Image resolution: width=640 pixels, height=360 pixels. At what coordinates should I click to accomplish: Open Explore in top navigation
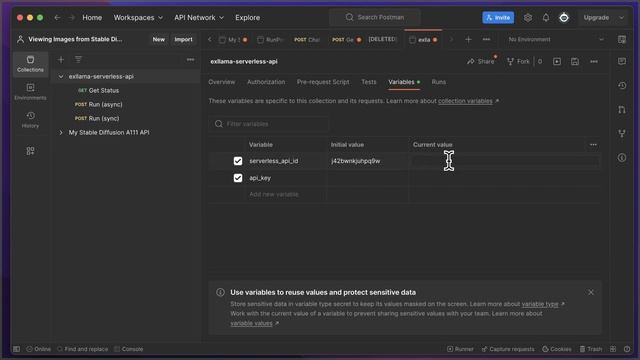pyautogui.click(x=247, y=18)
